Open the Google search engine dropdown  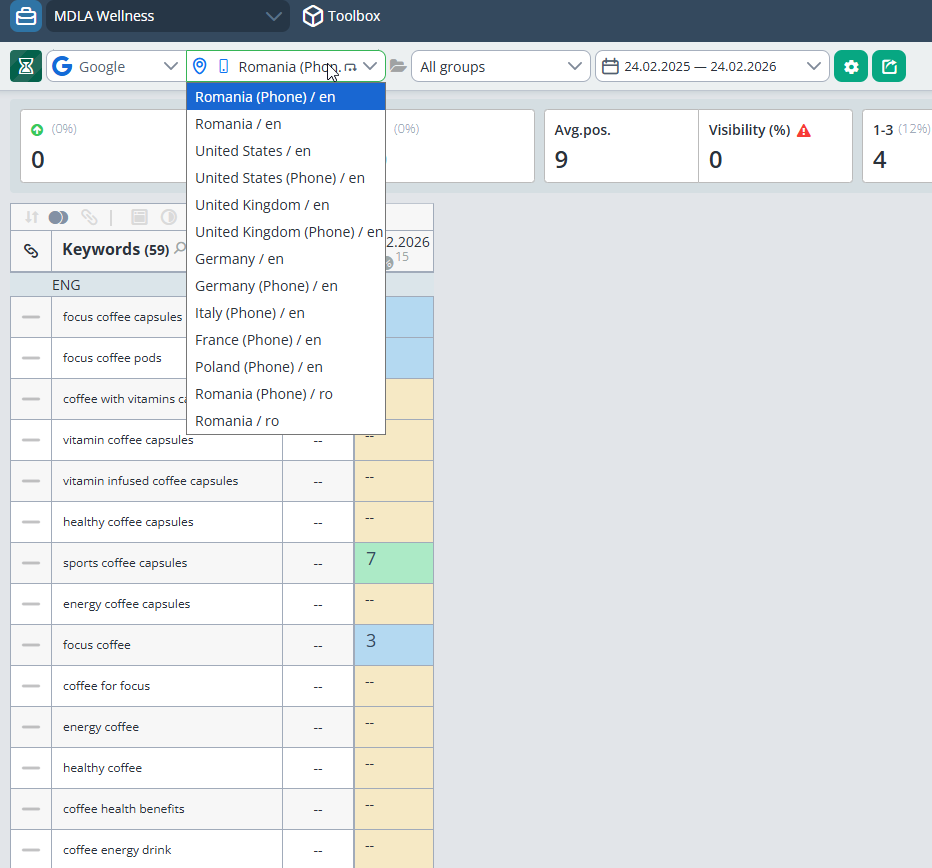115,66
